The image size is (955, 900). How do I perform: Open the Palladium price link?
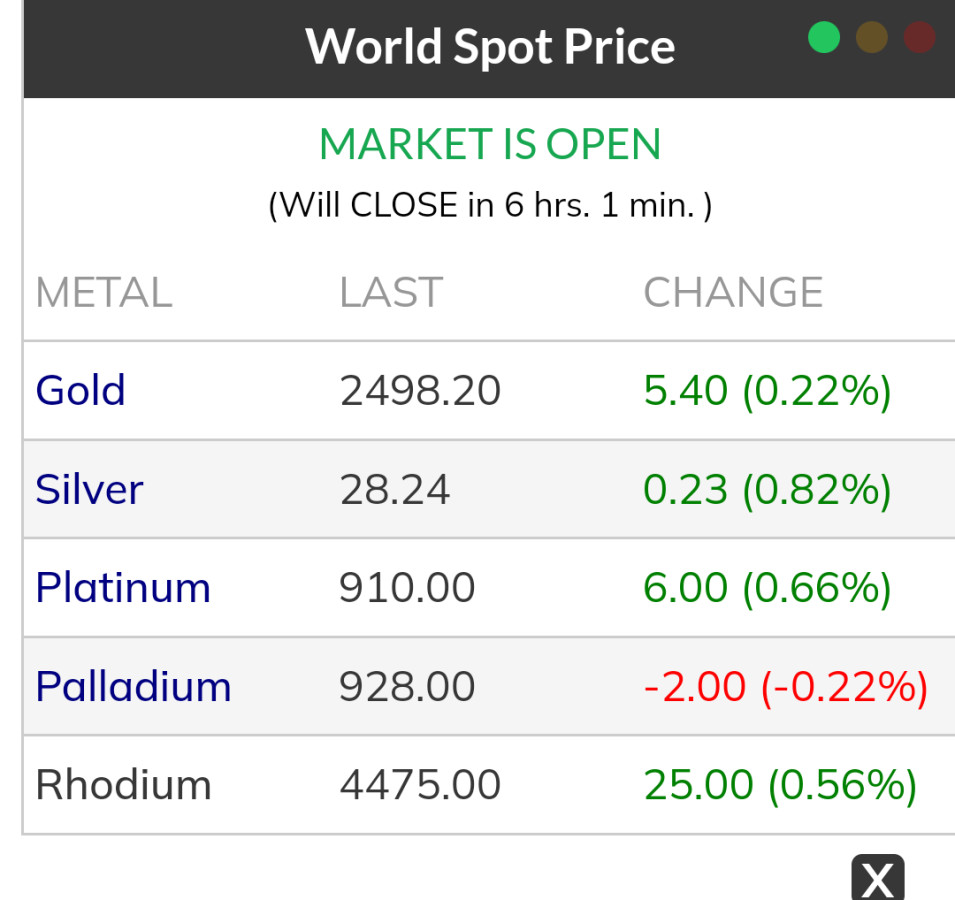pos(133,686)
